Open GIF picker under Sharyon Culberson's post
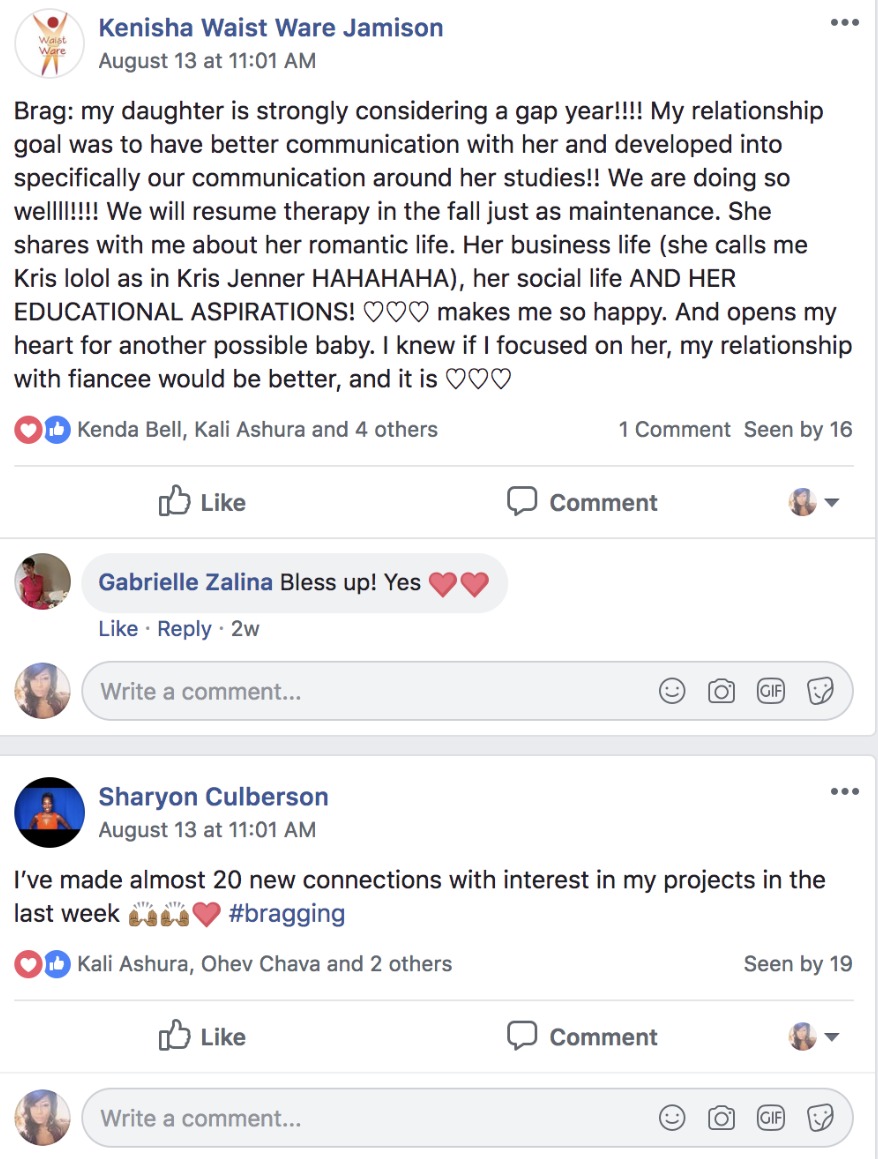 click(770, 1118)
